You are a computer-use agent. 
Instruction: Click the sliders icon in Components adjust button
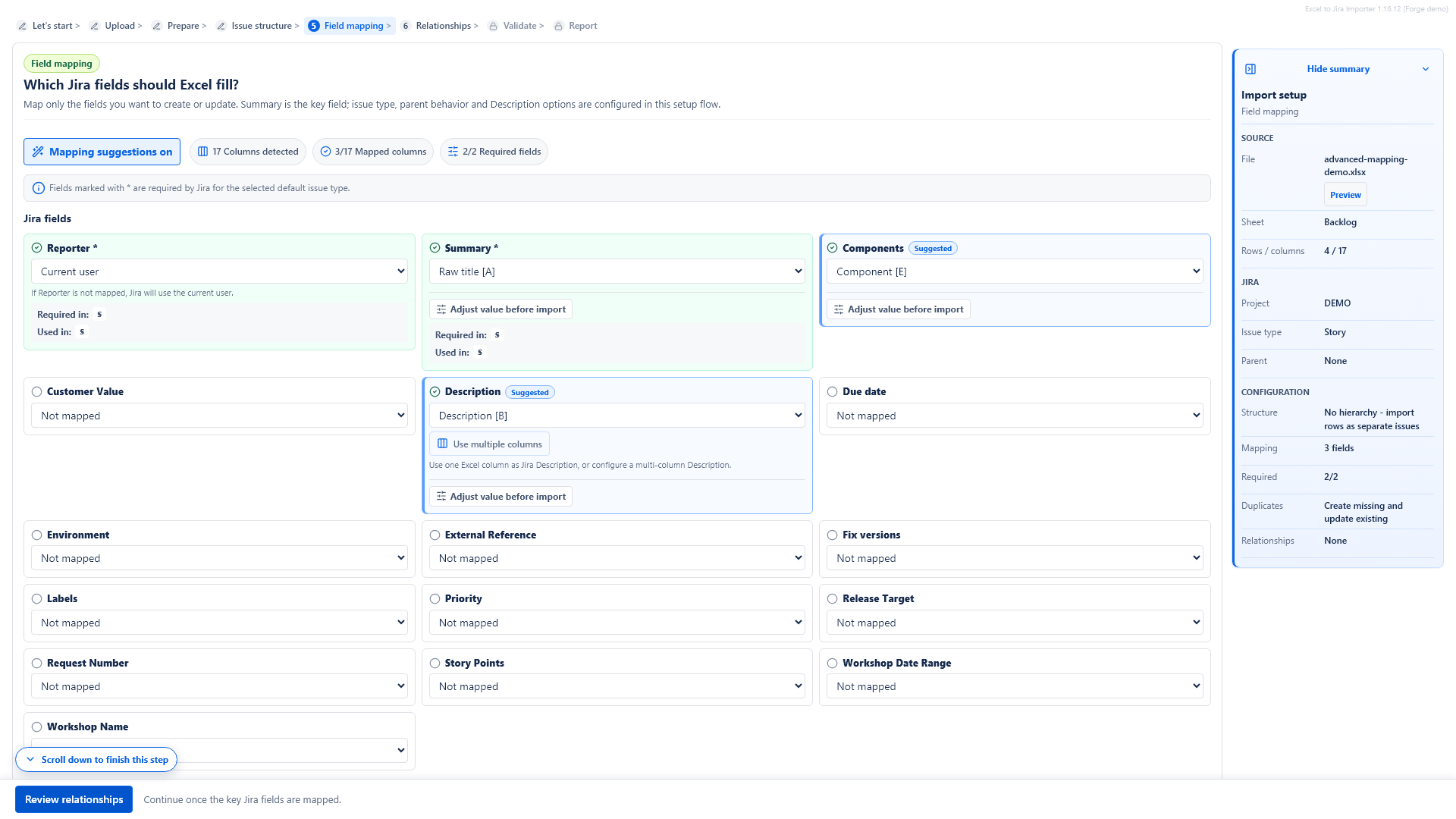tap(839, 309)
